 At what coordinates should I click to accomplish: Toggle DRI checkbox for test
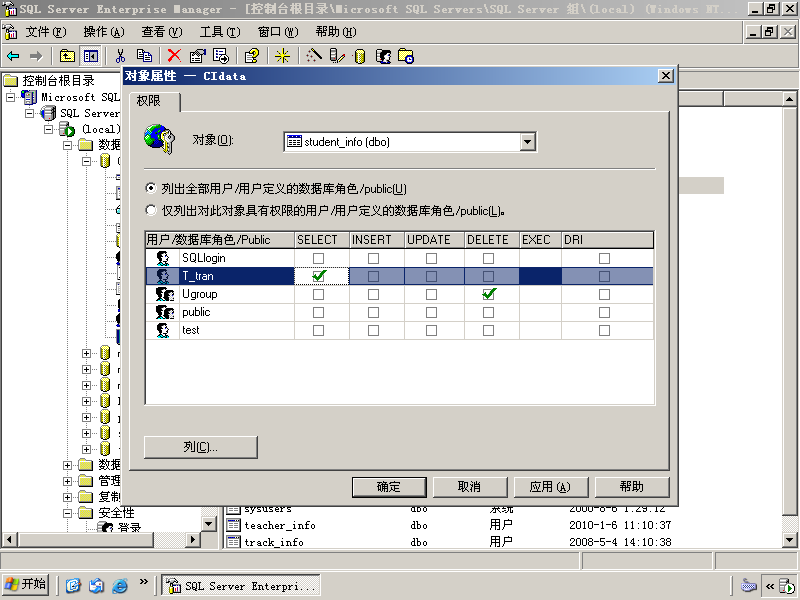(605, 331)
